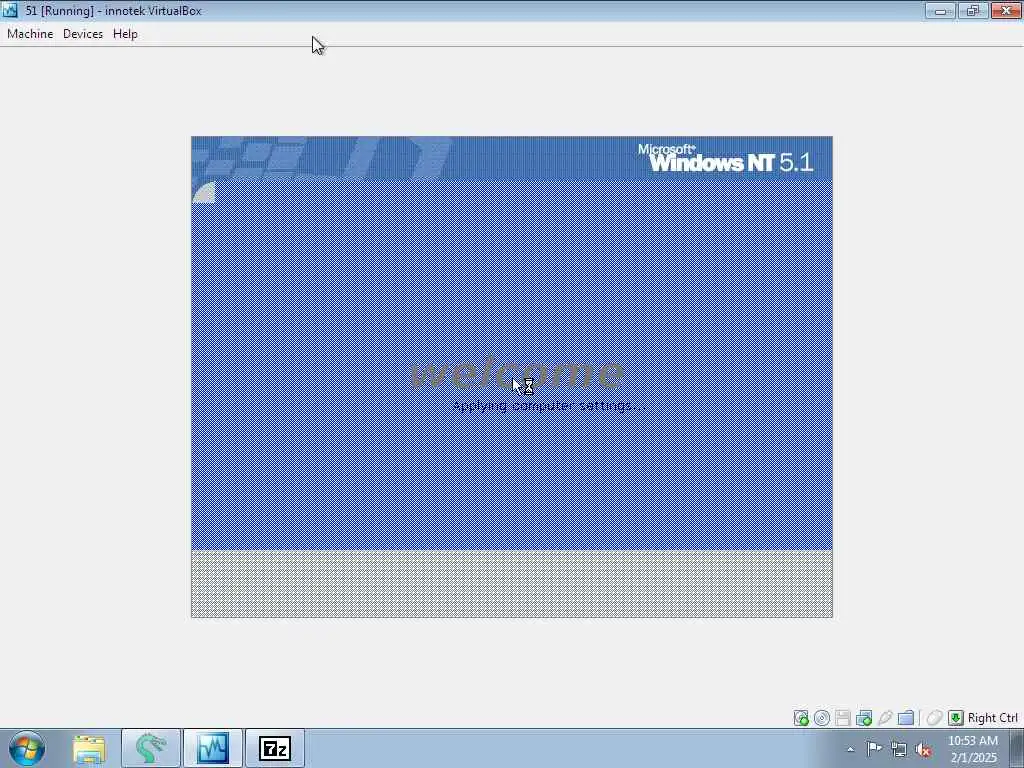Open Windows Explorer from the taskbar

89,748
